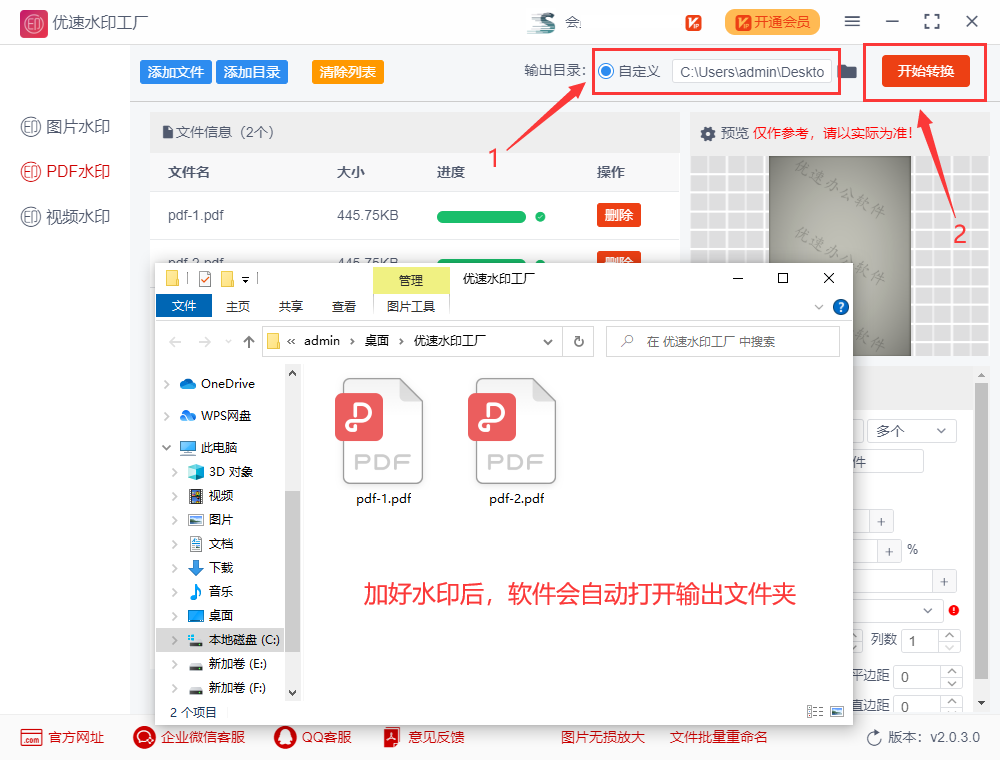This screenshot has width=1000, height=760.
Task: Switch Explorer to large icons view
Action: tap(837, 712)
